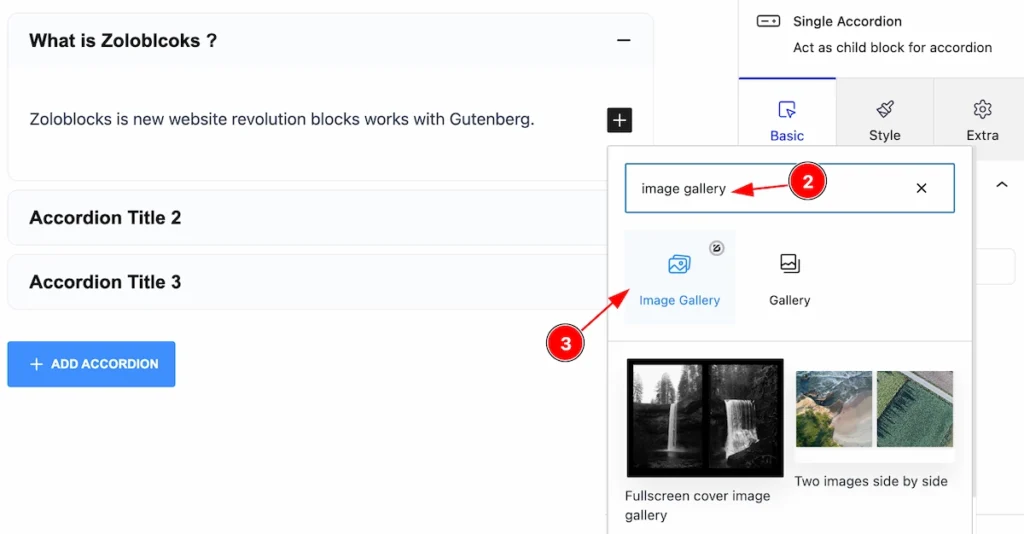Viewport: 1024px width, 534px height.
Task: Click the 'image gallery' search field
Action: pyautogui.click(x=790, y=188)
